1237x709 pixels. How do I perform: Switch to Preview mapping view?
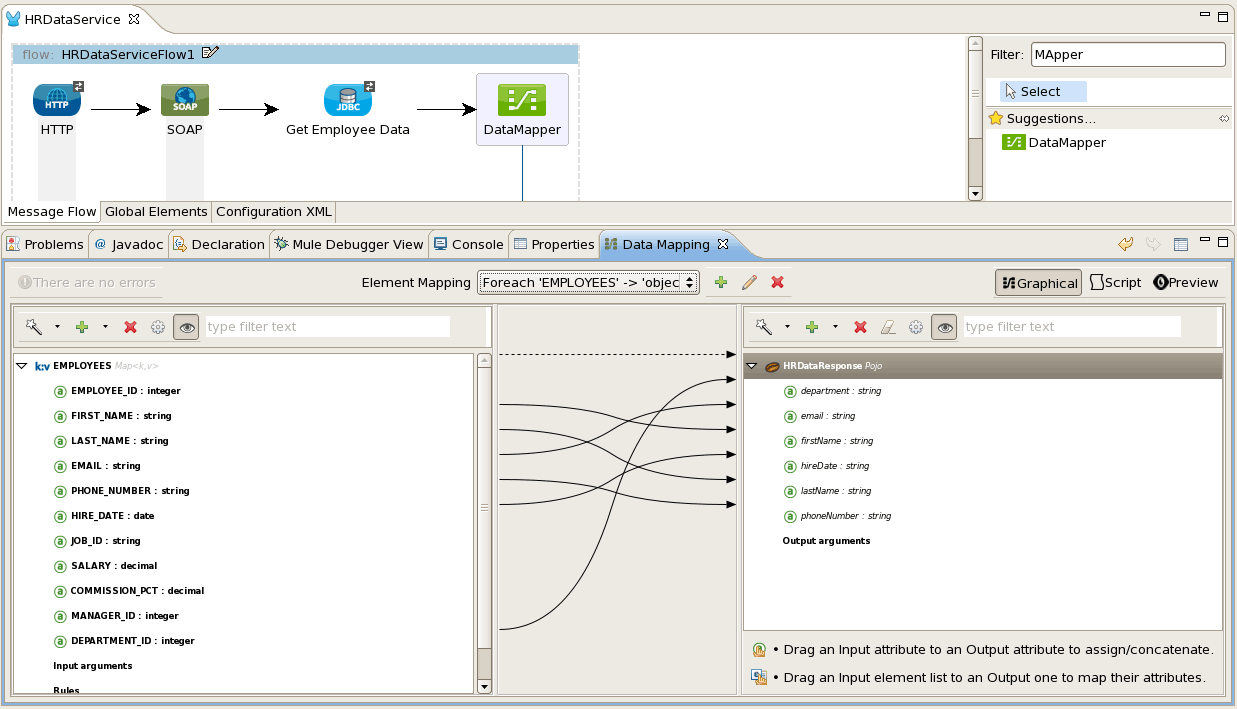click(x=1186, y=283)
